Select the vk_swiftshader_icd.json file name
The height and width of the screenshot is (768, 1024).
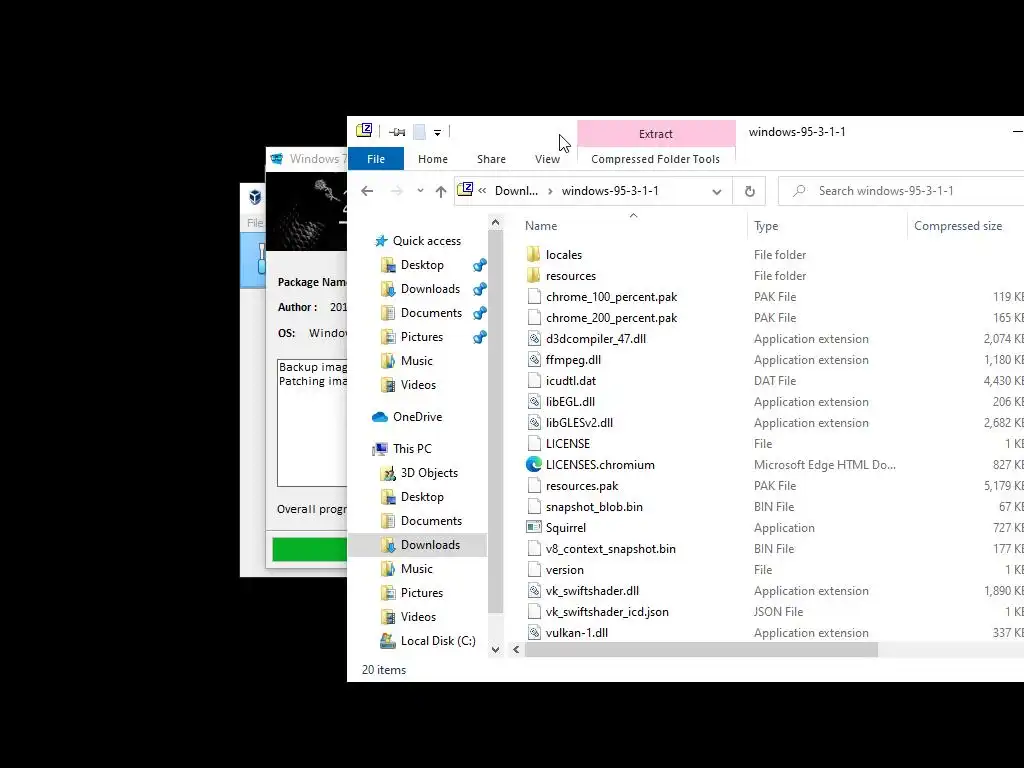tap(607, 612)
